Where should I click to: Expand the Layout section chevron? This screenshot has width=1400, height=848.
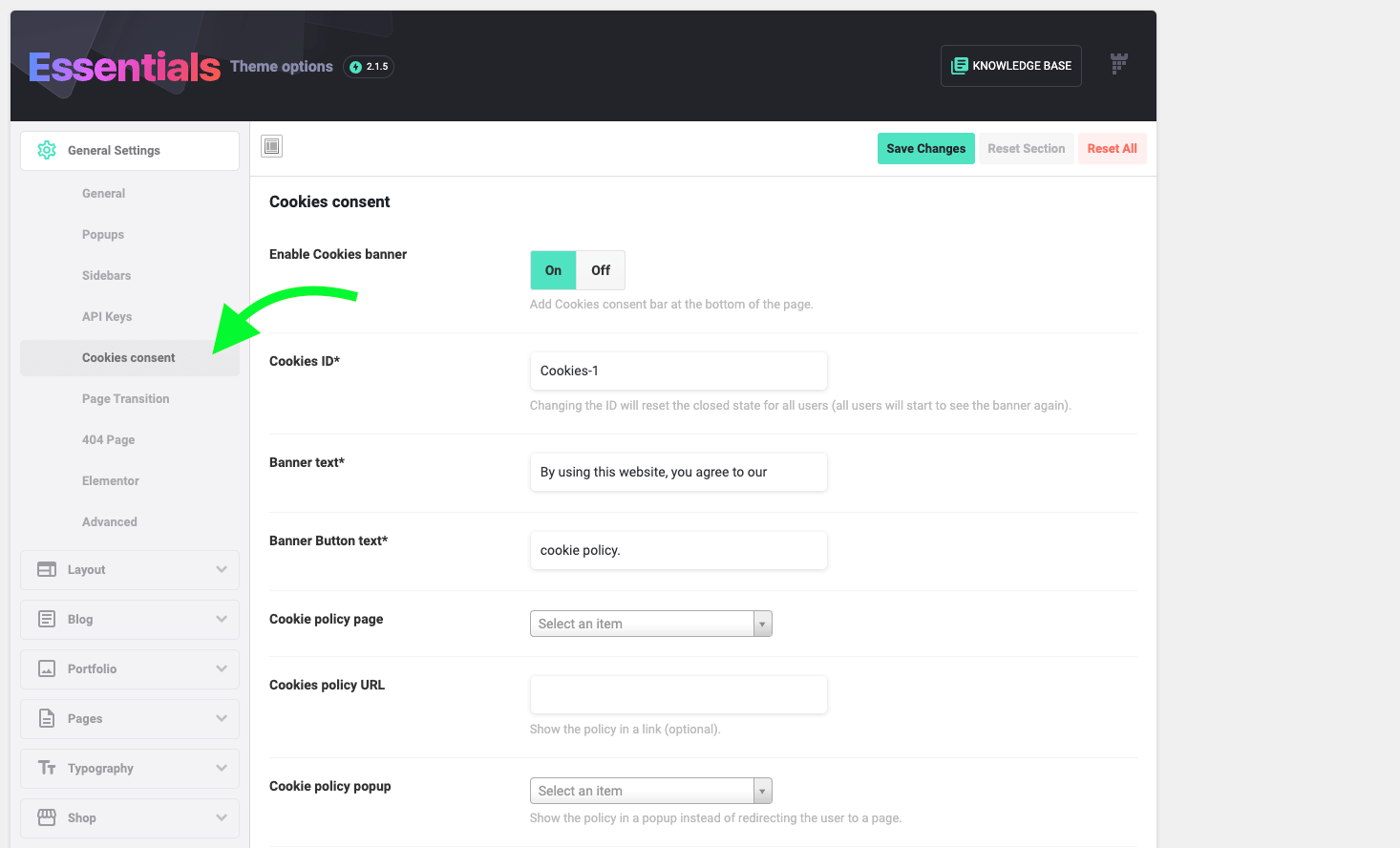click(222, 569)
